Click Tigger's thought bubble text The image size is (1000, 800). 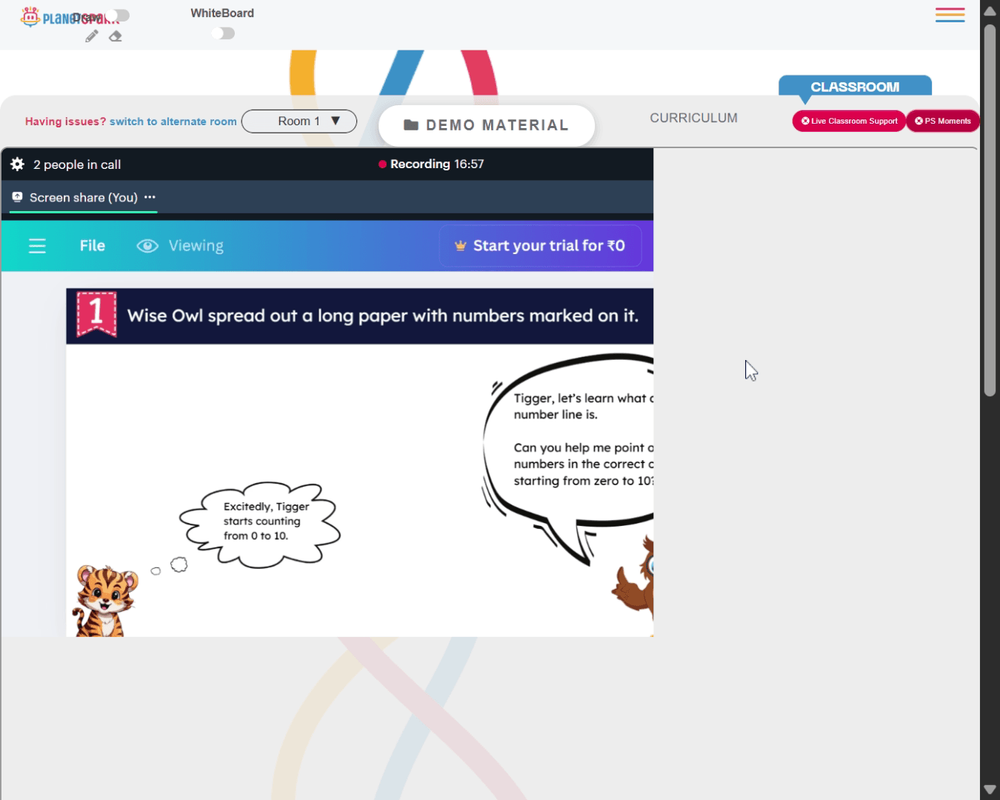[266, 521]
